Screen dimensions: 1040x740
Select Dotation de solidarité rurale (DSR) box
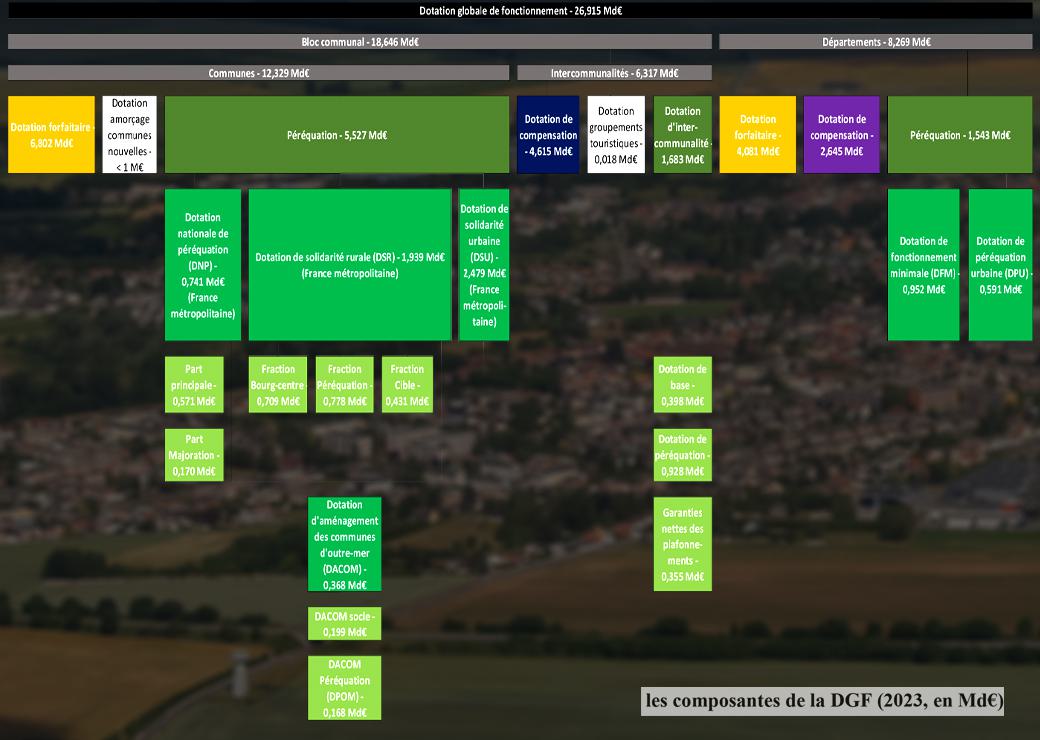350,265
